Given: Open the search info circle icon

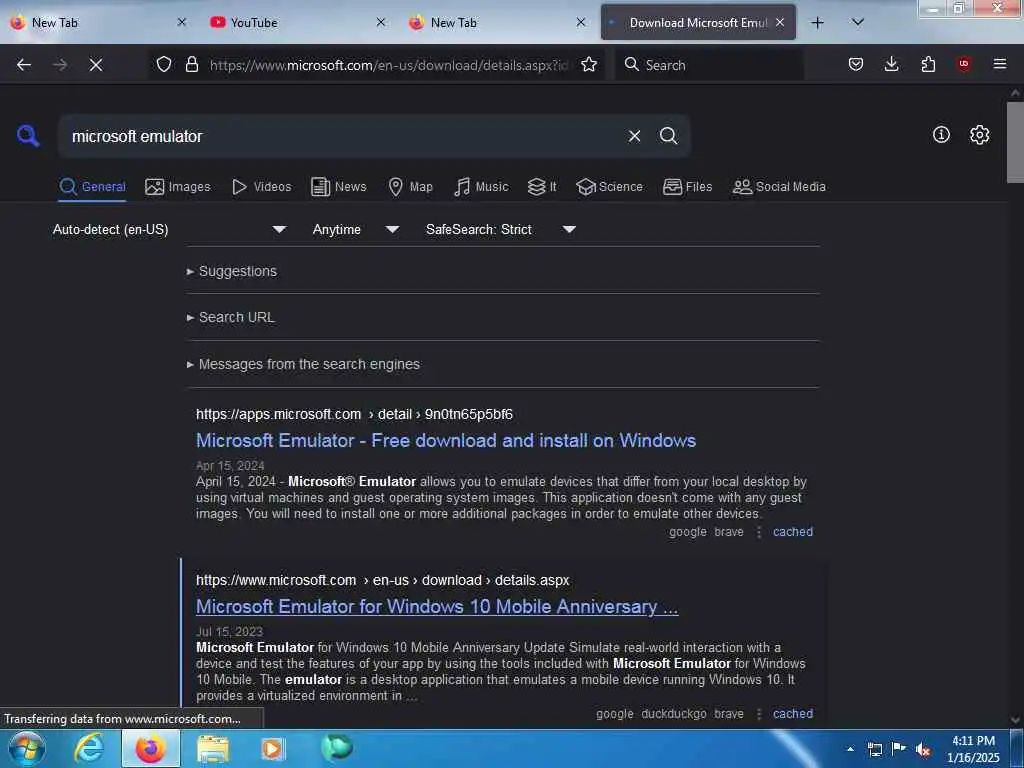Looking at the screenshot, I should (x=941, y=135).
